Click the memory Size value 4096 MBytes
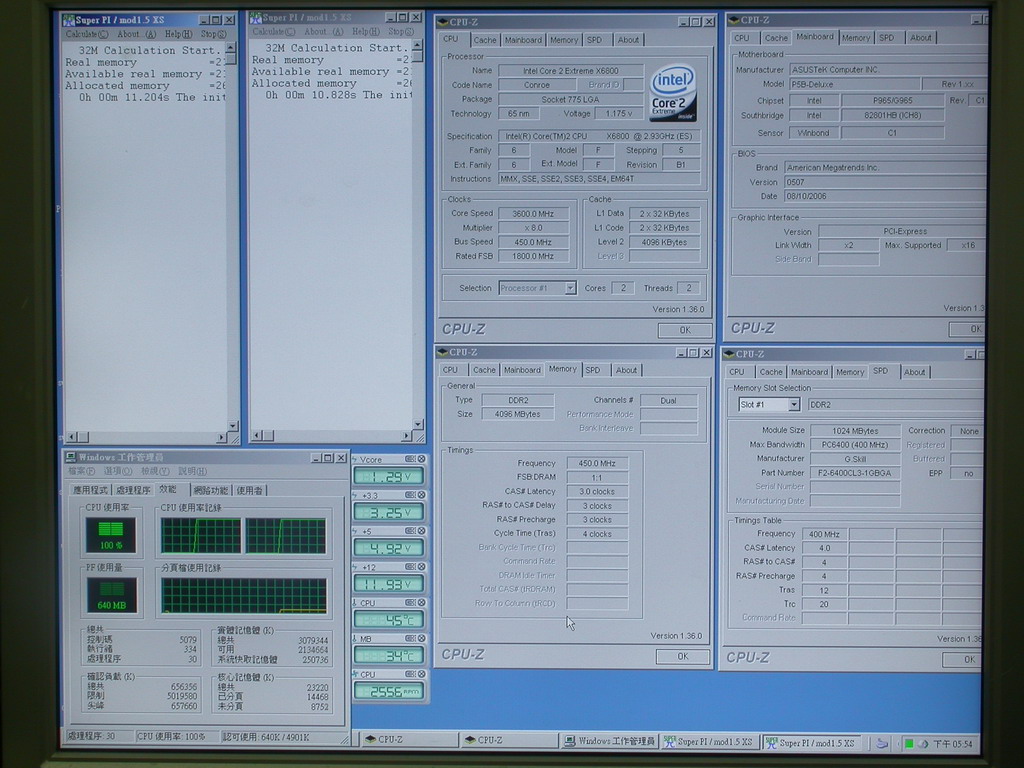 click(x=517, y=414)
